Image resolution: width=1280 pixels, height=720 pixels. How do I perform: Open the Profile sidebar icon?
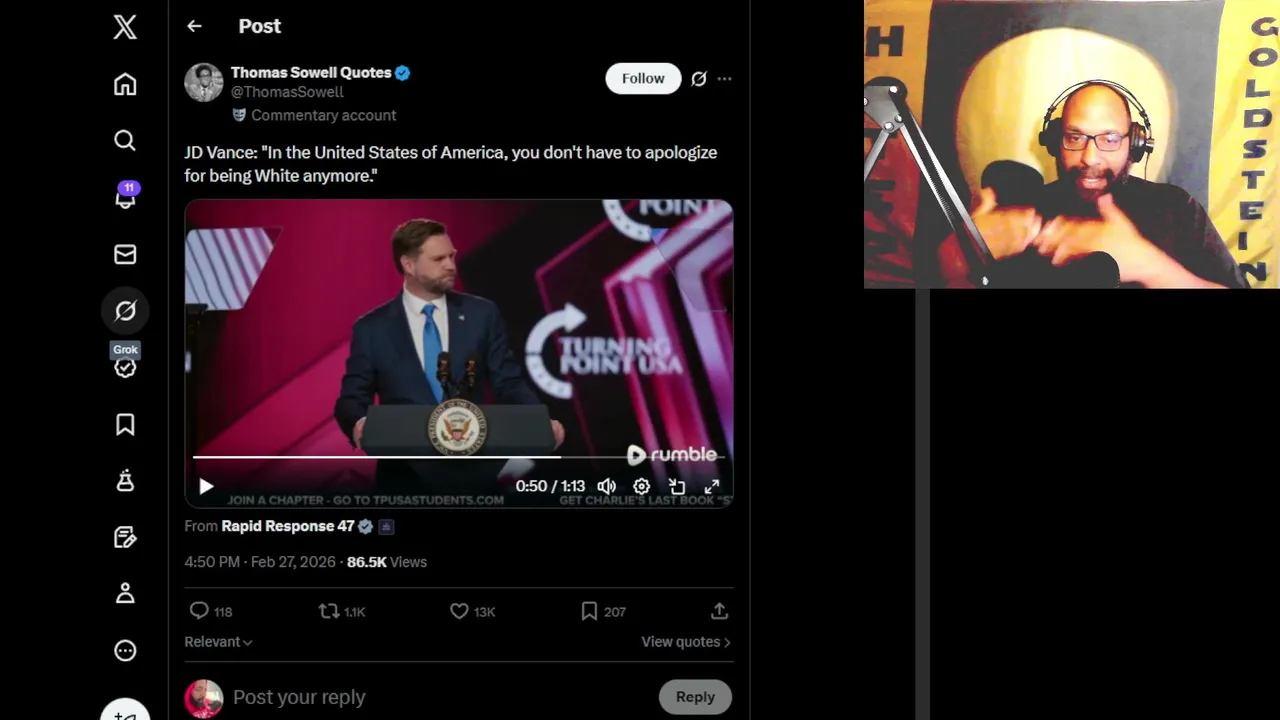(x=125, y=594)
